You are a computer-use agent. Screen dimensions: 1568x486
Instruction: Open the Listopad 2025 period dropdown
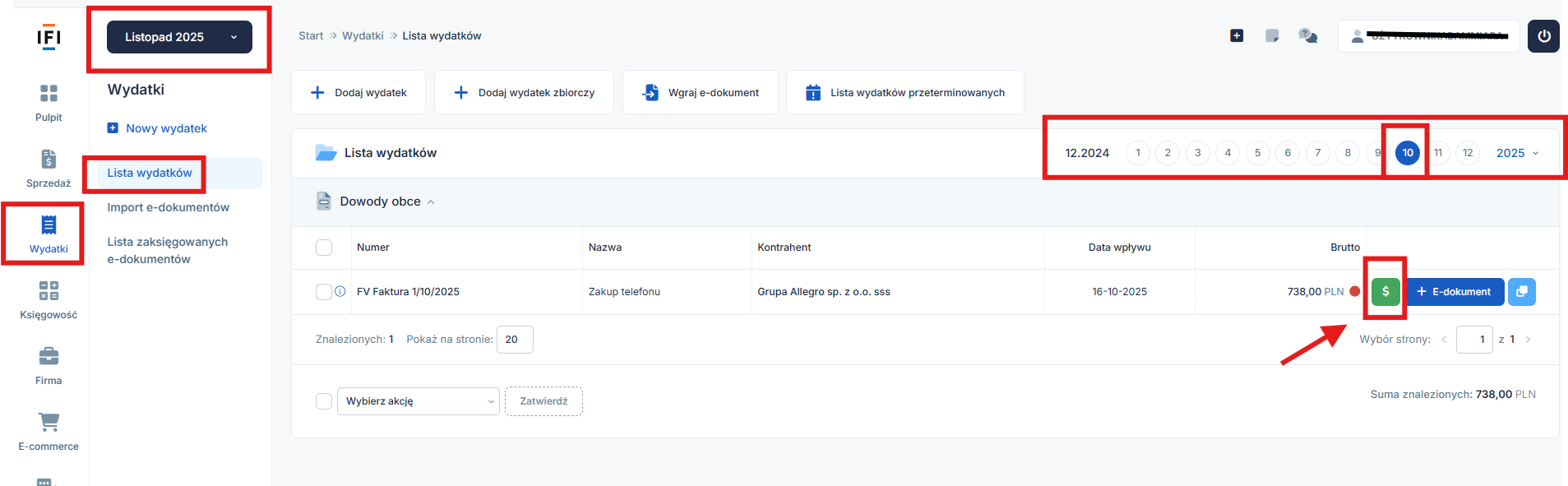[x=179, y=37]
